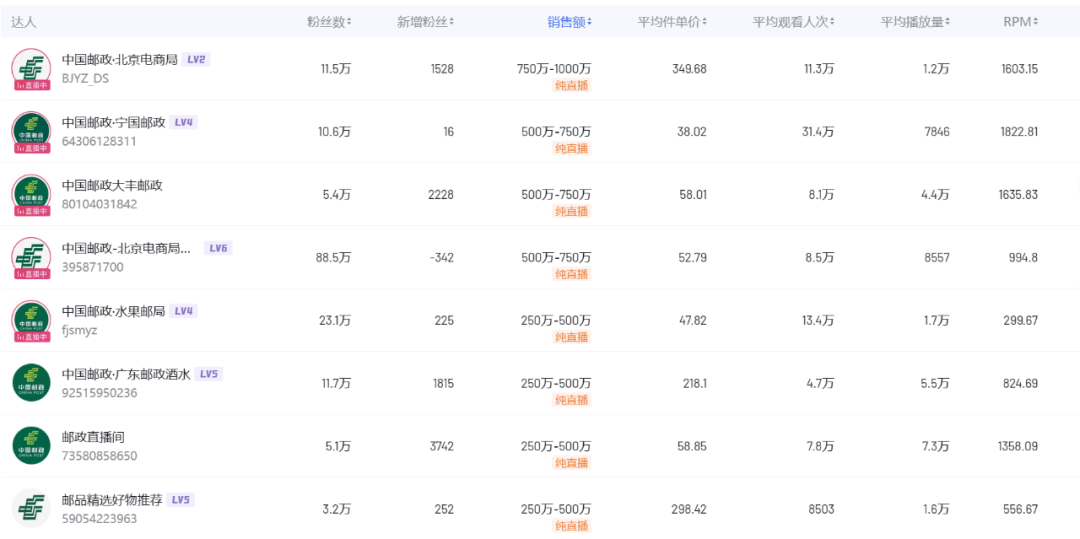This screenshot has height=539, width=1080.
Task: Open avatar of 中国邮政大丰邮政
Action: click(31, 195)
